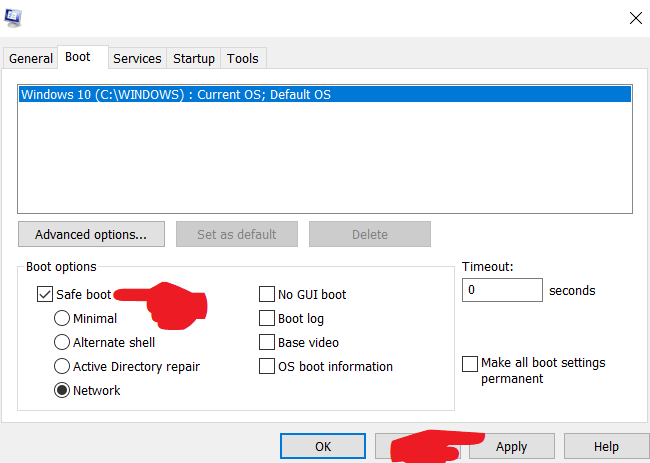This screenshot has height=463, width=650.
Task: Click the Set as default button
Action: coord(237,234)
